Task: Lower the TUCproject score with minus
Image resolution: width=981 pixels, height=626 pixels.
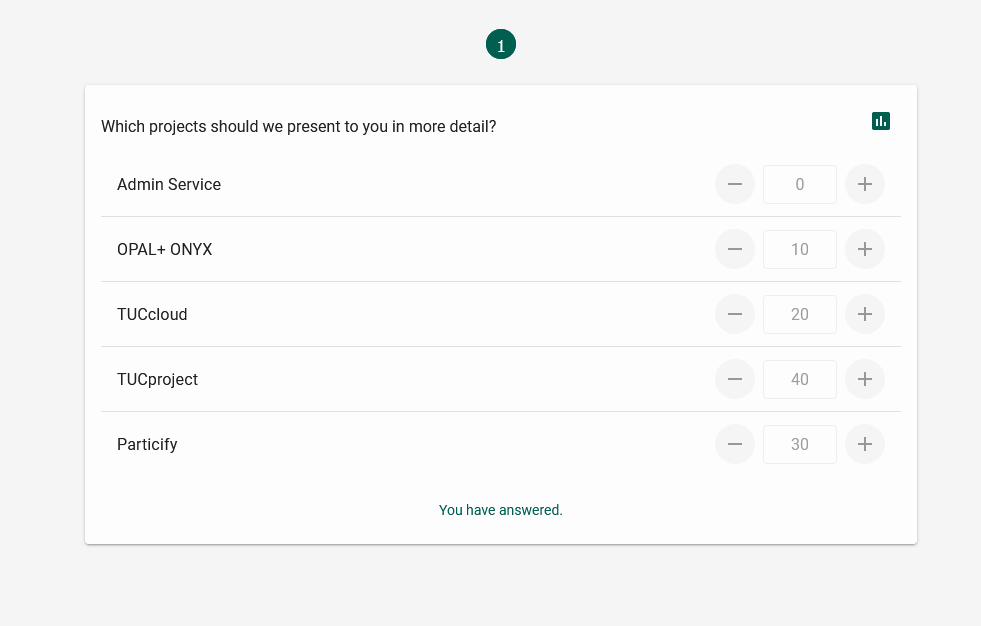Action: click(735, 379)
